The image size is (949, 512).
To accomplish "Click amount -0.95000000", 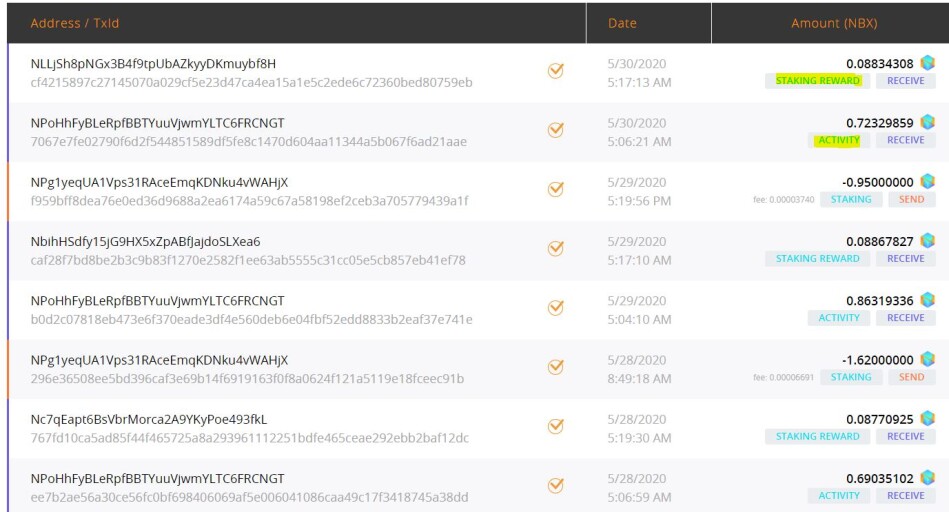I will [878, 182].
